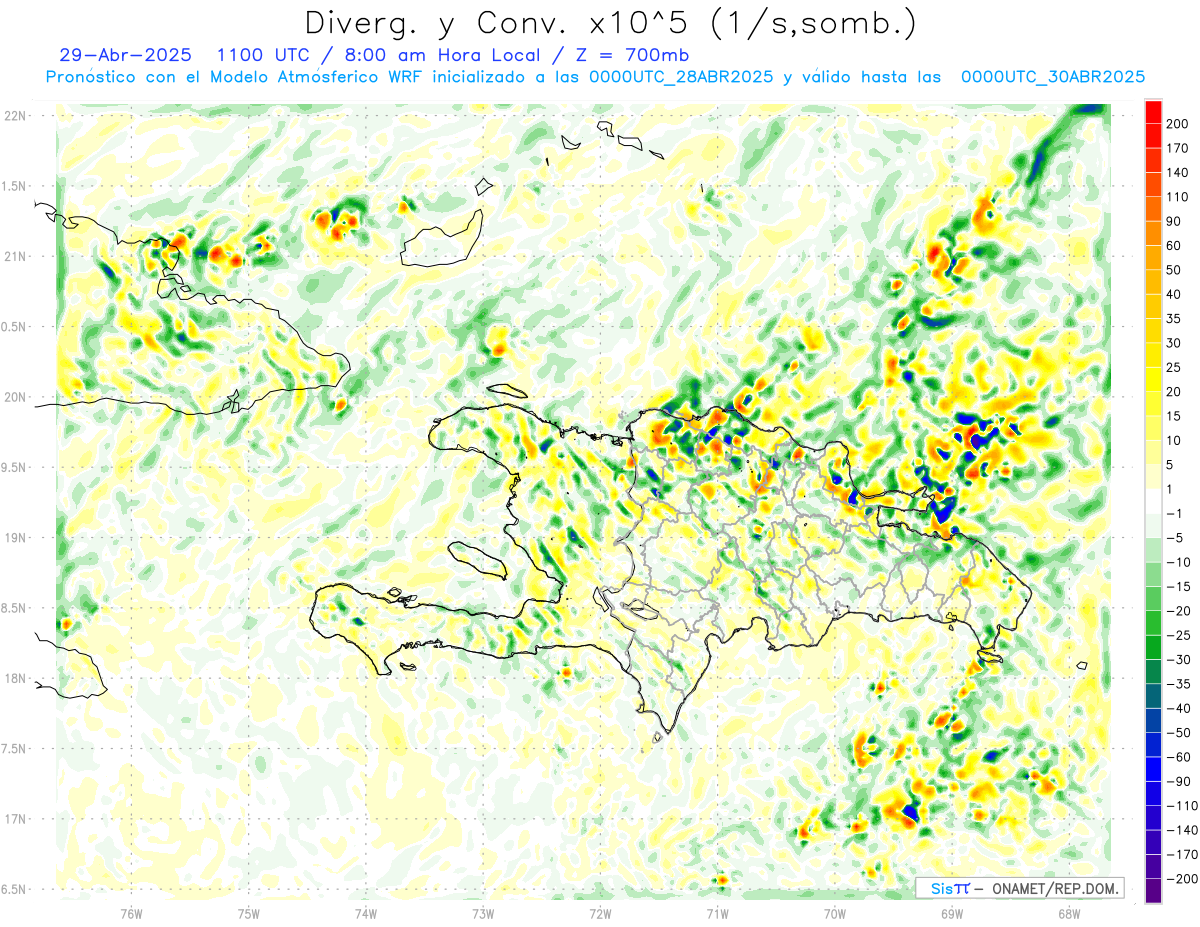Click the 74W longitude label

tap(365, 914)
